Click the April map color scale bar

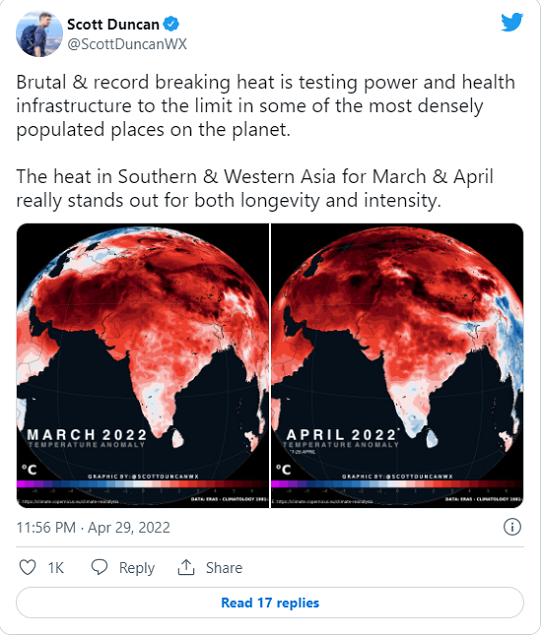pyautogui.click(x=397, y=484)
